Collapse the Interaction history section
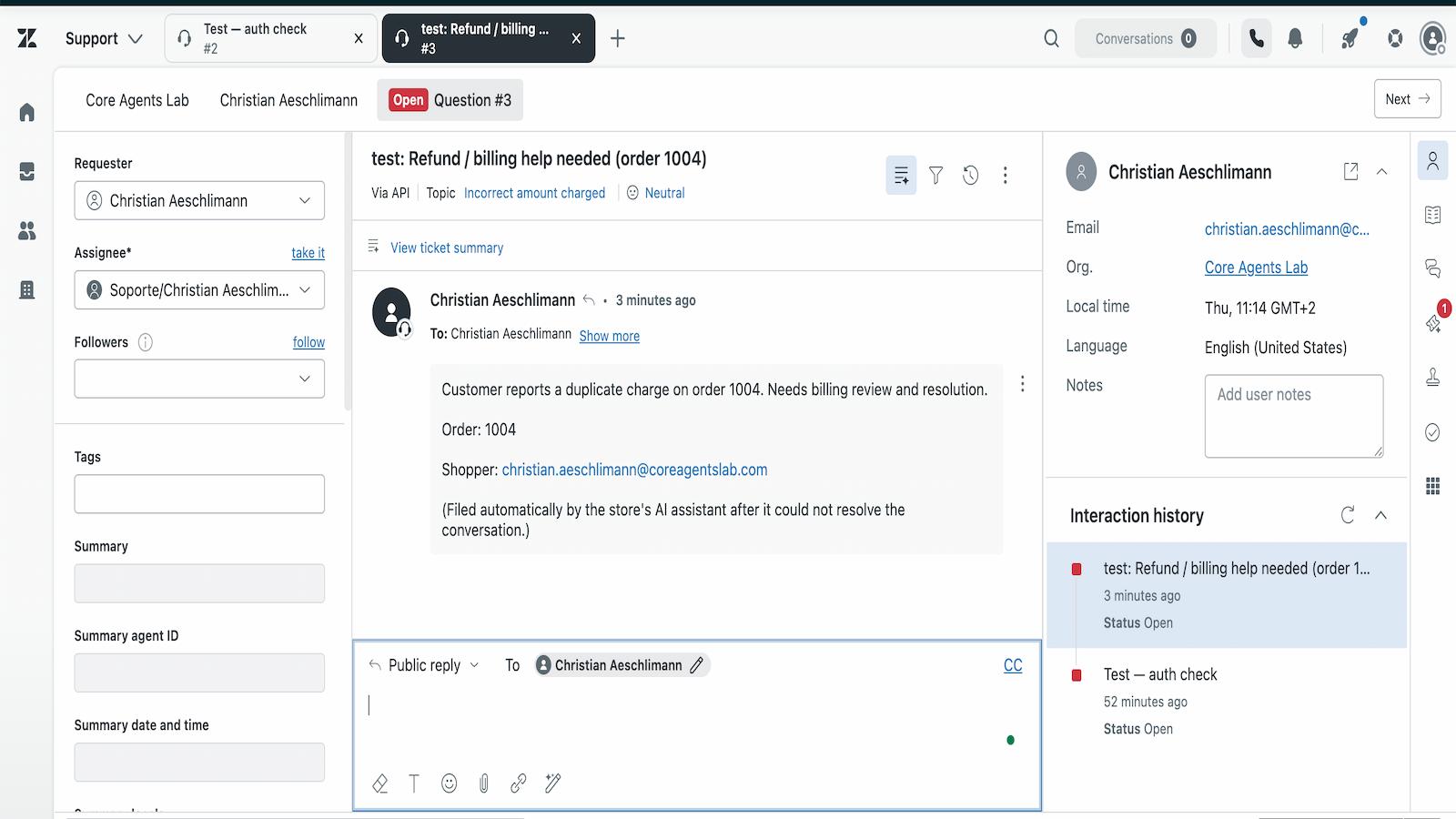 pos(1380,515)
